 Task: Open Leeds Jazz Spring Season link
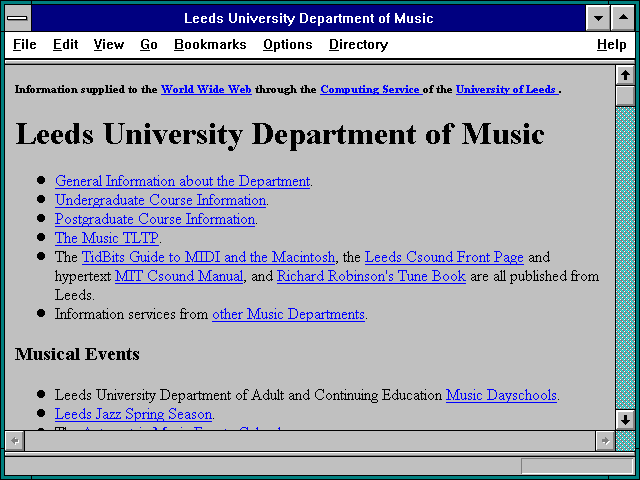coord(133,414)
